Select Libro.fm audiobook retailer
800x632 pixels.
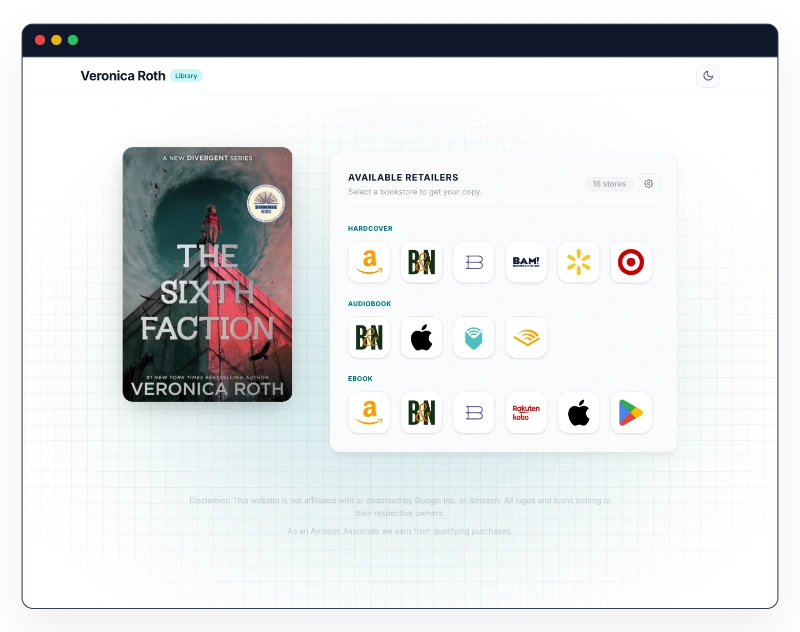(x=474, y=337)
